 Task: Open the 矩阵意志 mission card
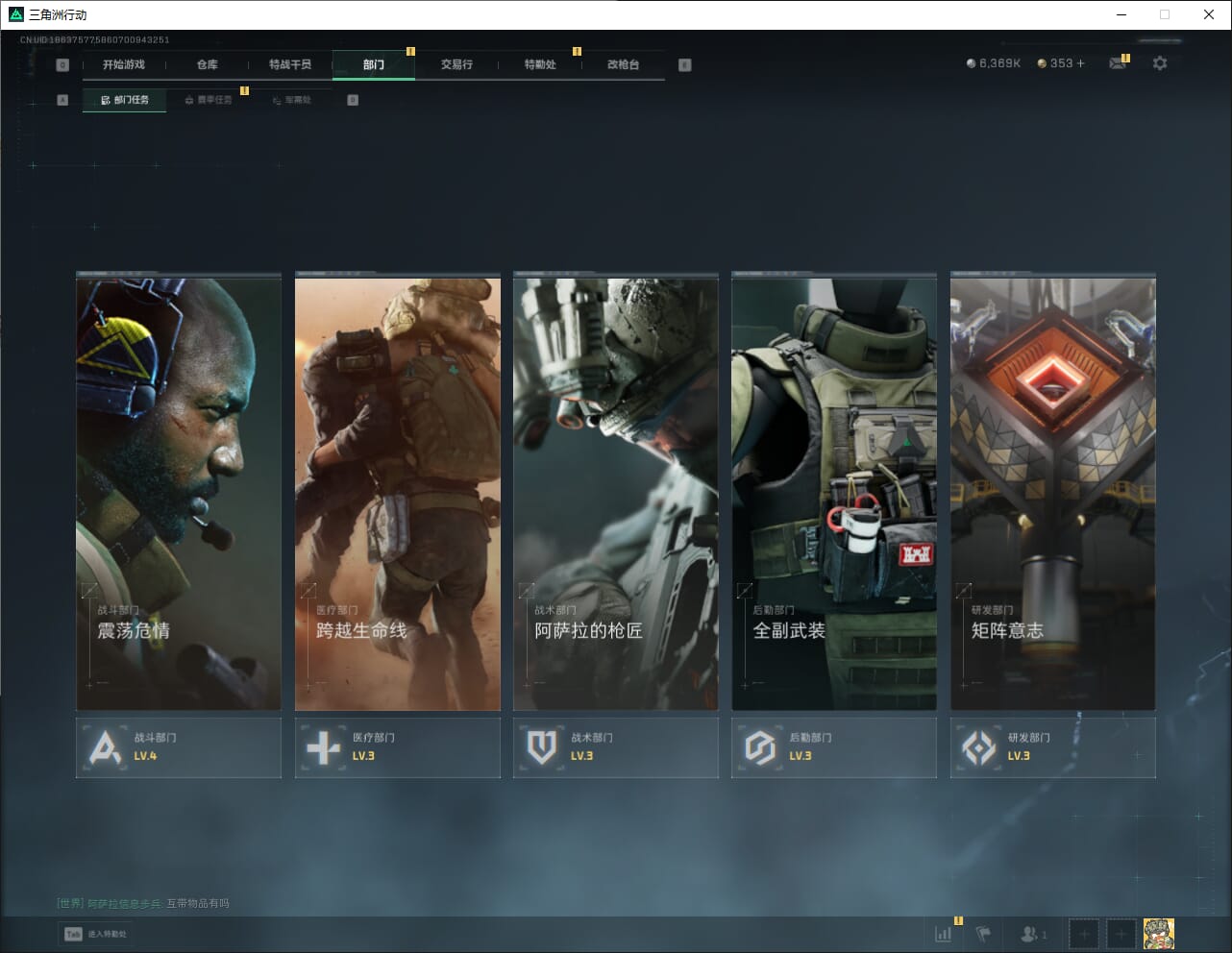pos(1052,494)
